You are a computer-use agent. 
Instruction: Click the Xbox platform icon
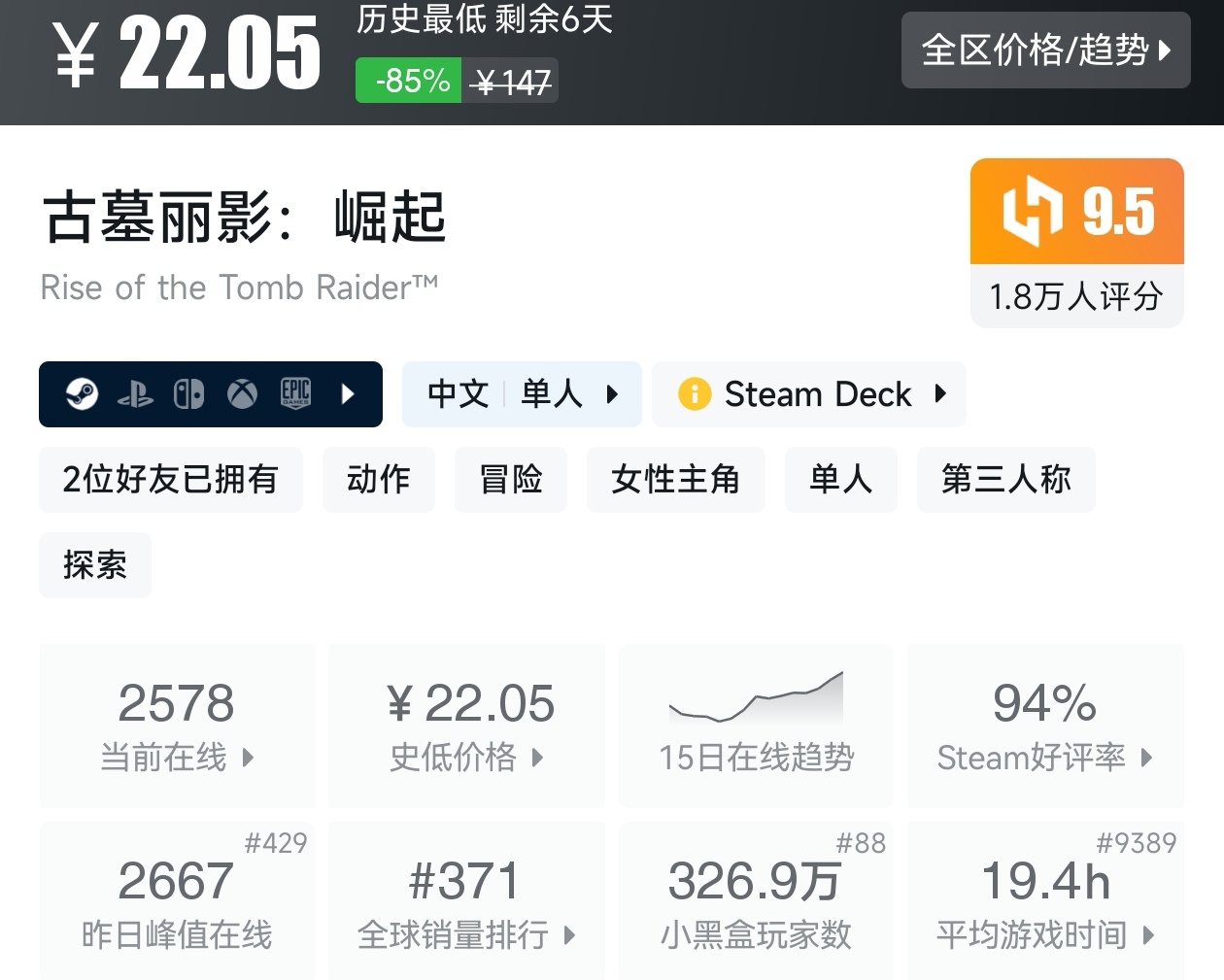(242, 394)
